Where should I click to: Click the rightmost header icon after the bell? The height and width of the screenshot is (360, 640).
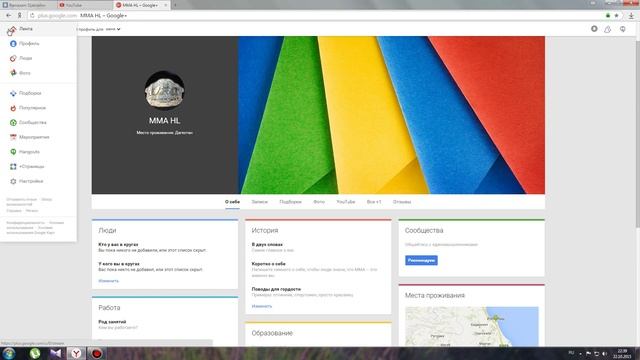click(623, 29)
